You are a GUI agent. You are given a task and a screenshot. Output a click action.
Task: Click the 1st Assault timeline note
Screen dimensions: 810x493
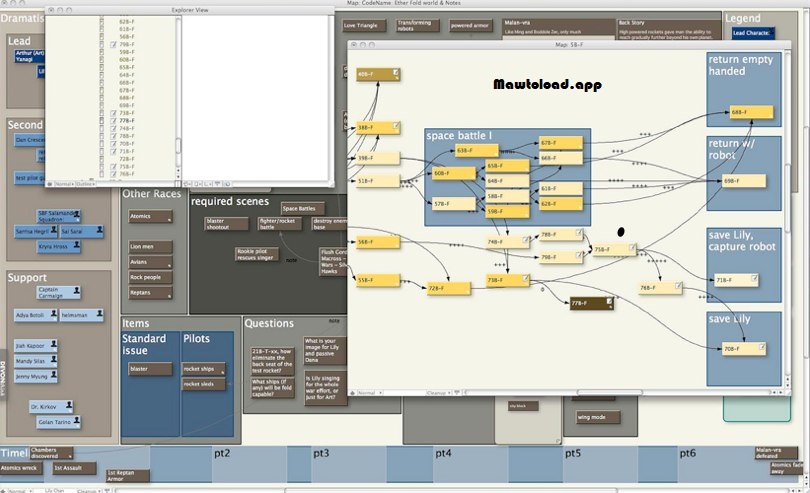tap(74, 468)
